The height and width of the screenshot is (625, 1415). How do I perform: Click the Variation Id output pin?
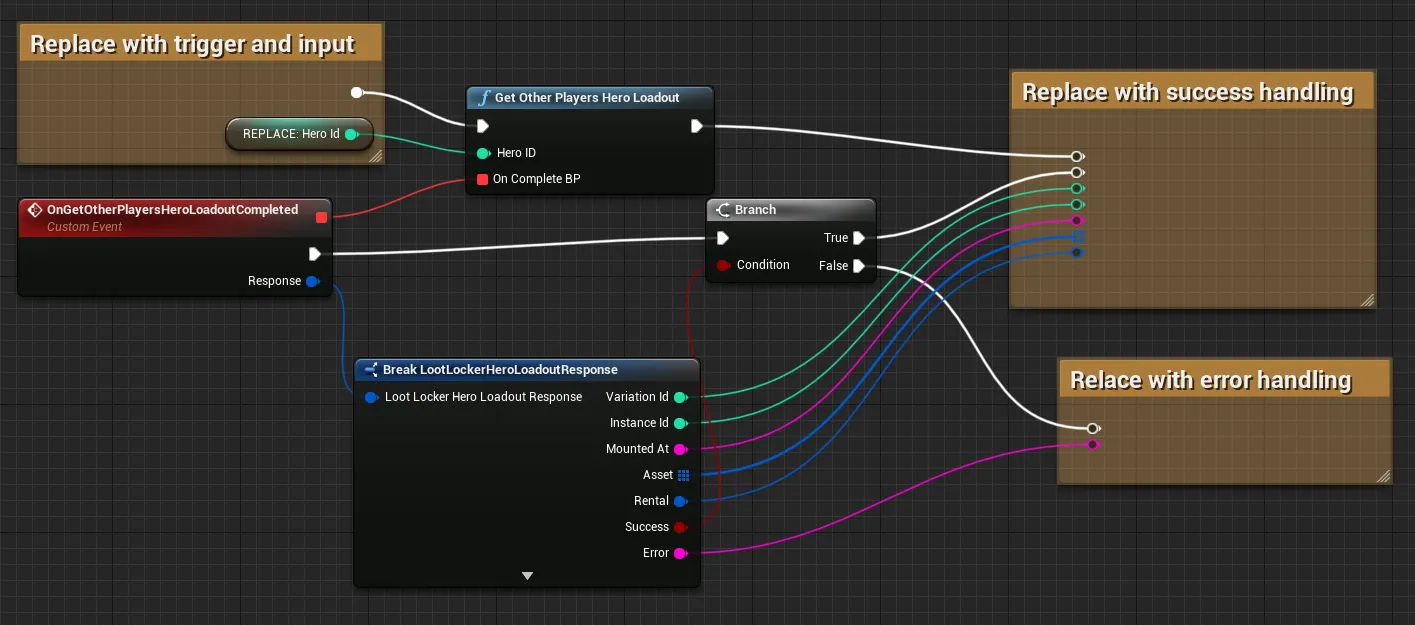pyautogui.click(x=681, y=397)
